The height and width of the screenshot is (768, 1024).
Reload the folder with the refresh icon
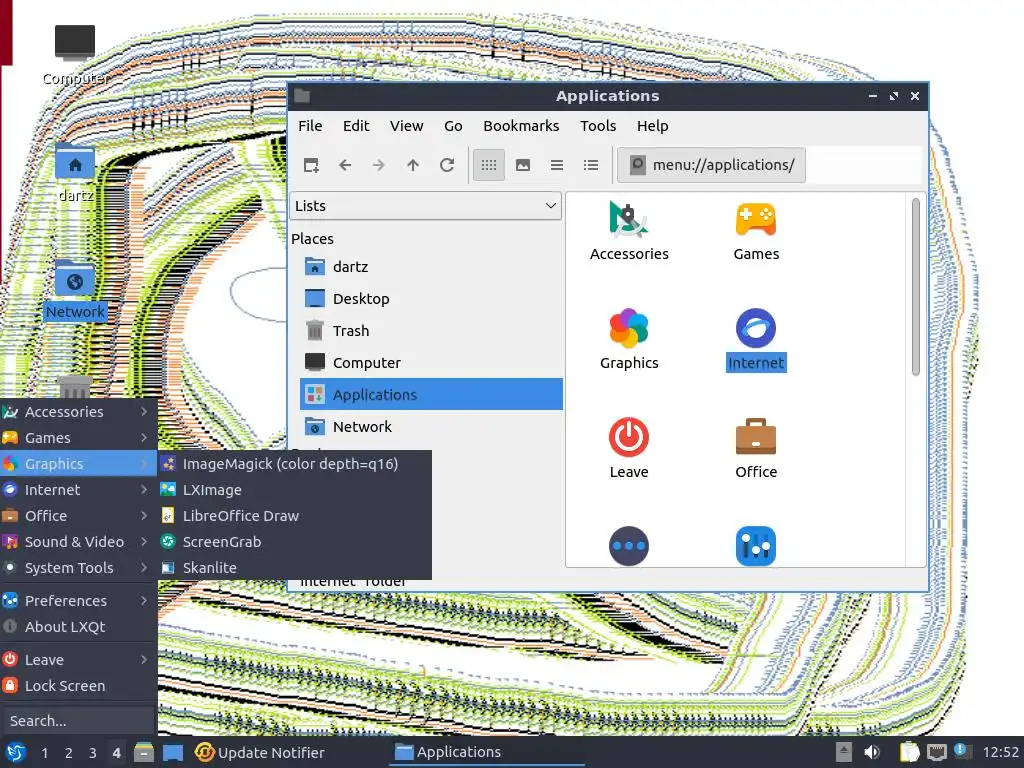[447, 165]
